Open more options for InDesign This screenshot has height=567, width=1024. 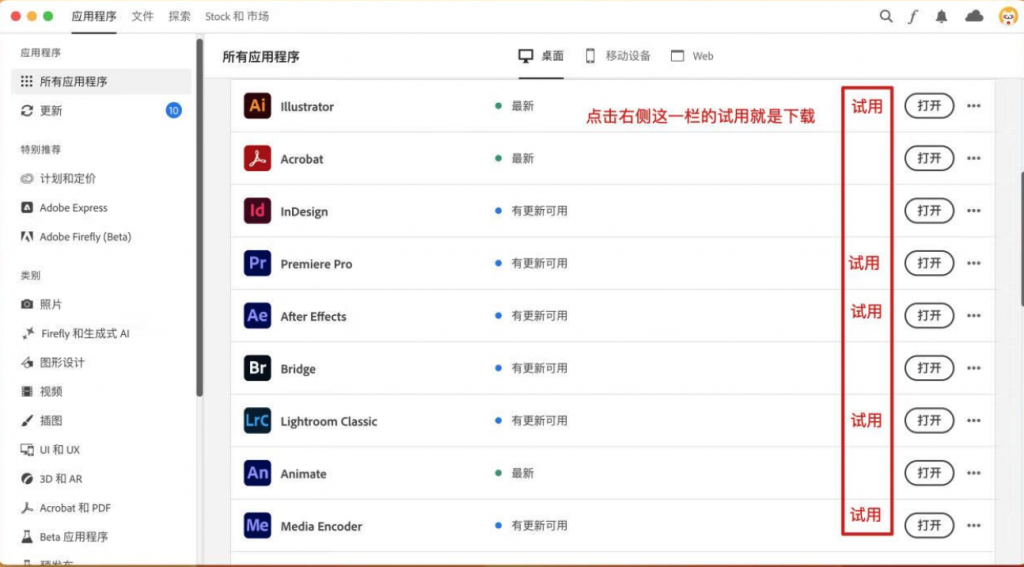974,211
